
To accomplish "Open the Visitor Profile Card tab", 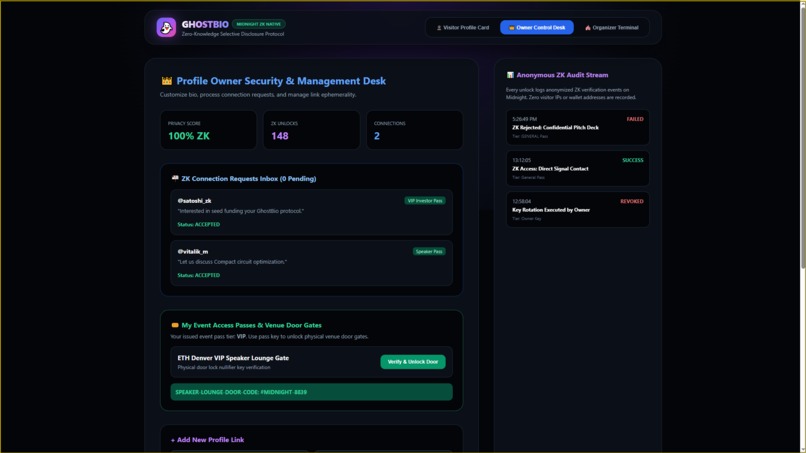I will coord(463,28).
